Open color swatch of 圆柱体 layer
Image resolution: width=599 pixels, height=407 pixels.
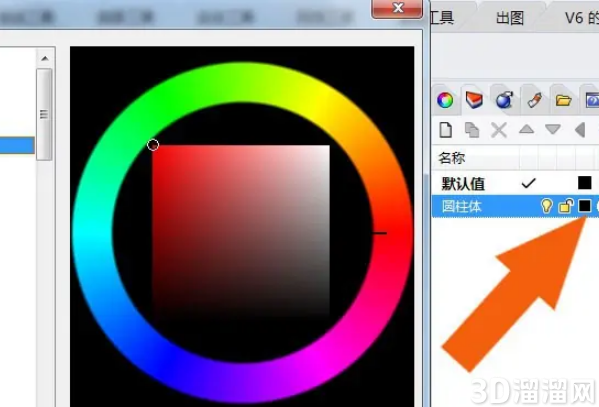pyautogui.click(x=584, y=206)
